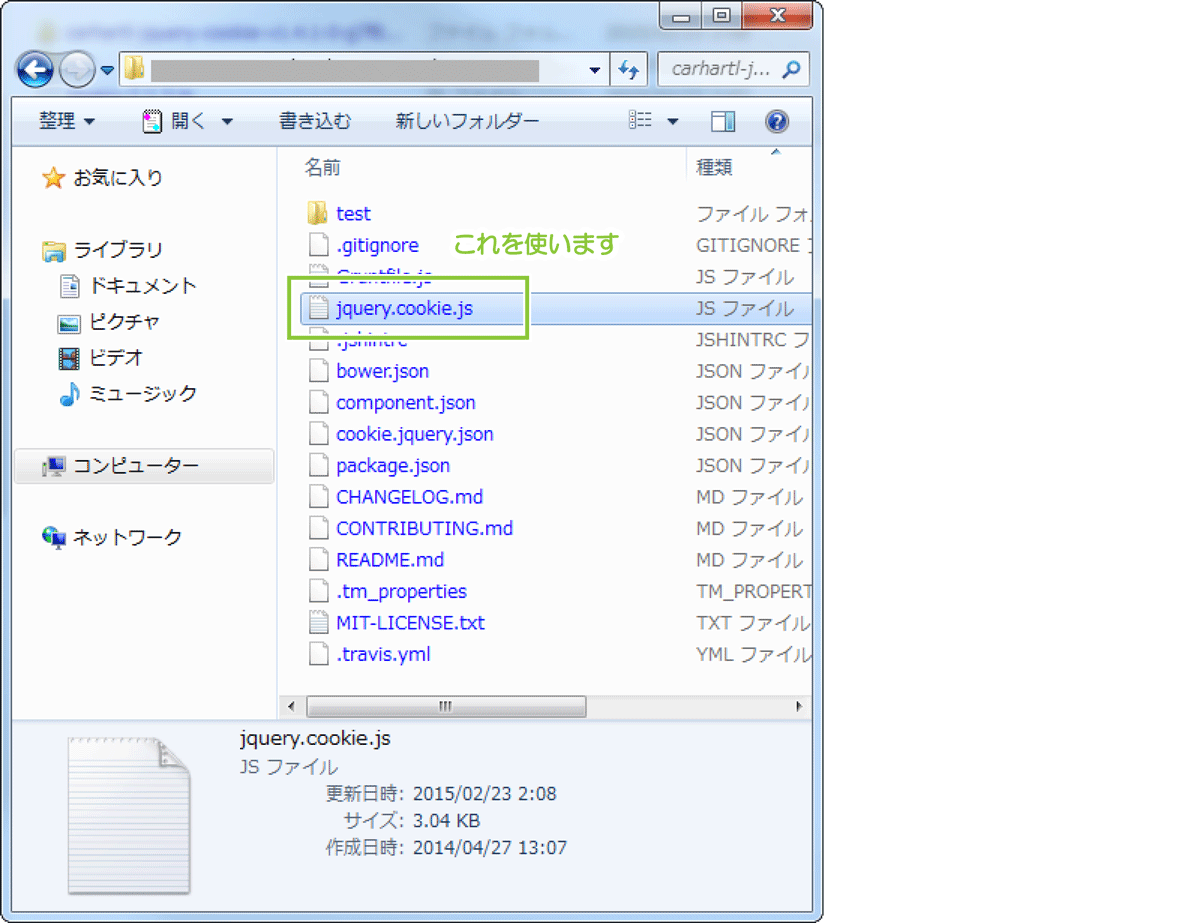
Task: Click the back navigation arrow
Action: pyautogui.click(x=36, y=68)
